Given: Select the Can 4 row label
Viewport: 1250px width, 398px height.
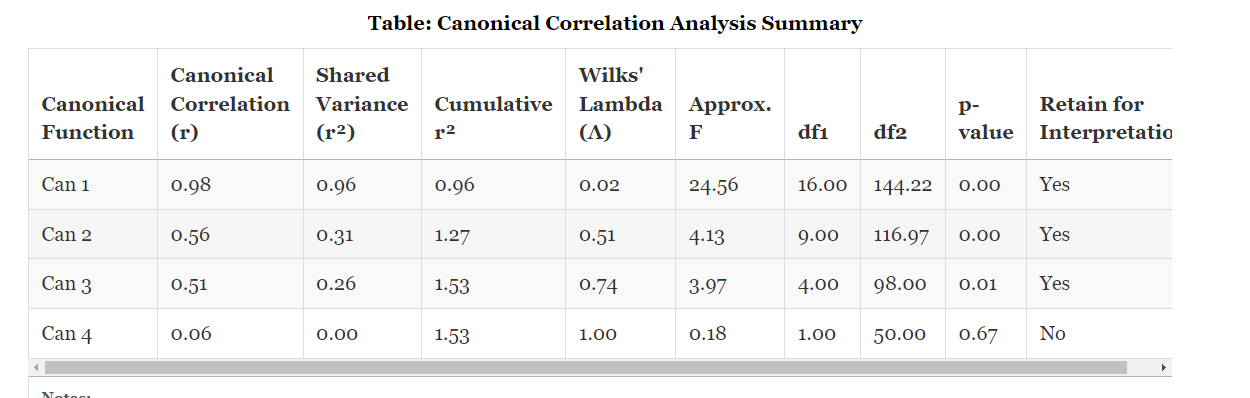Looking at the screenshot, I should (x=67, y=334).
